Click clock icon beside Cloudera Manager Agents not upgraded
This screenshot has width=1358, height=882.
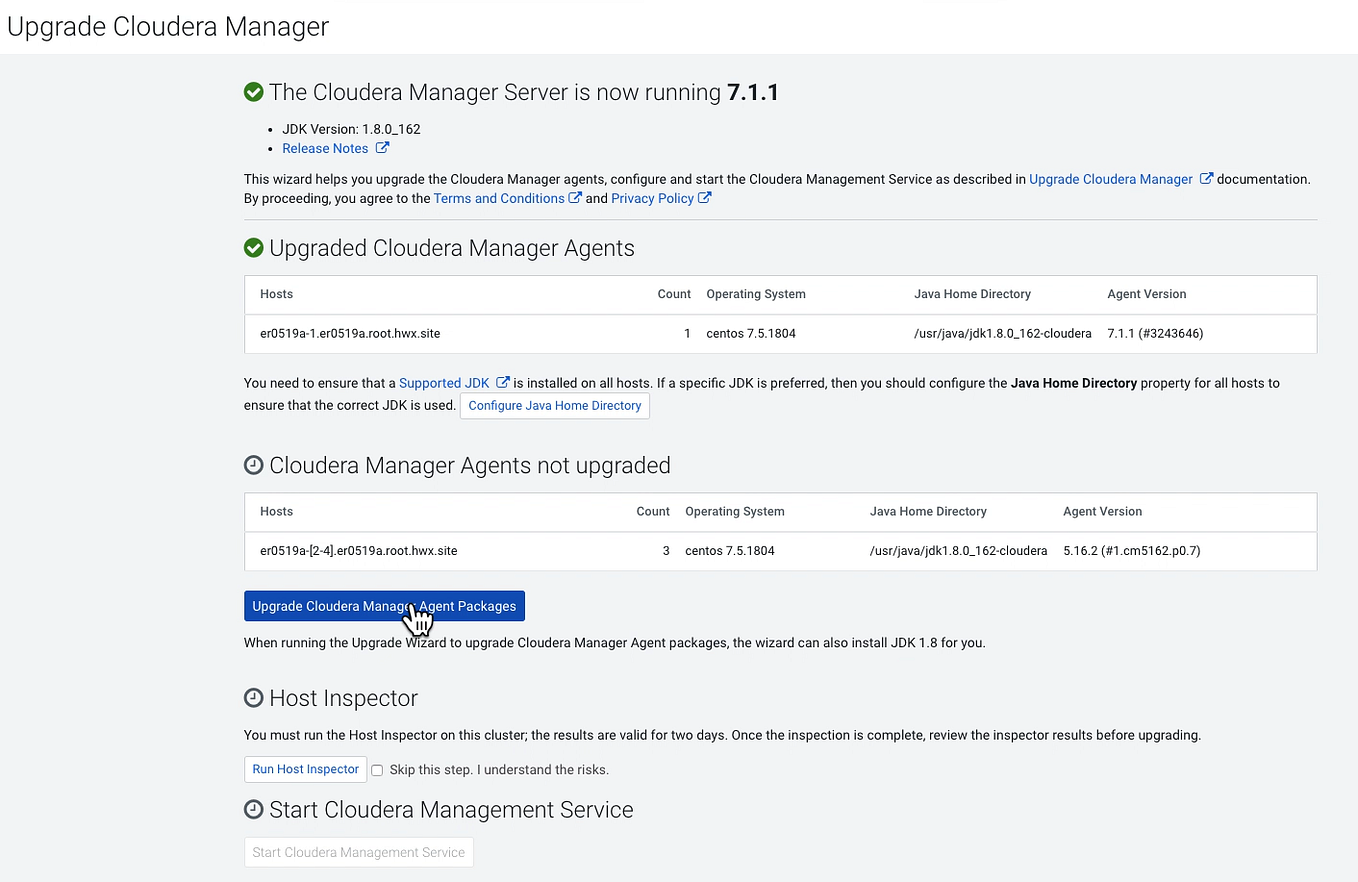[x=254, y=464]
